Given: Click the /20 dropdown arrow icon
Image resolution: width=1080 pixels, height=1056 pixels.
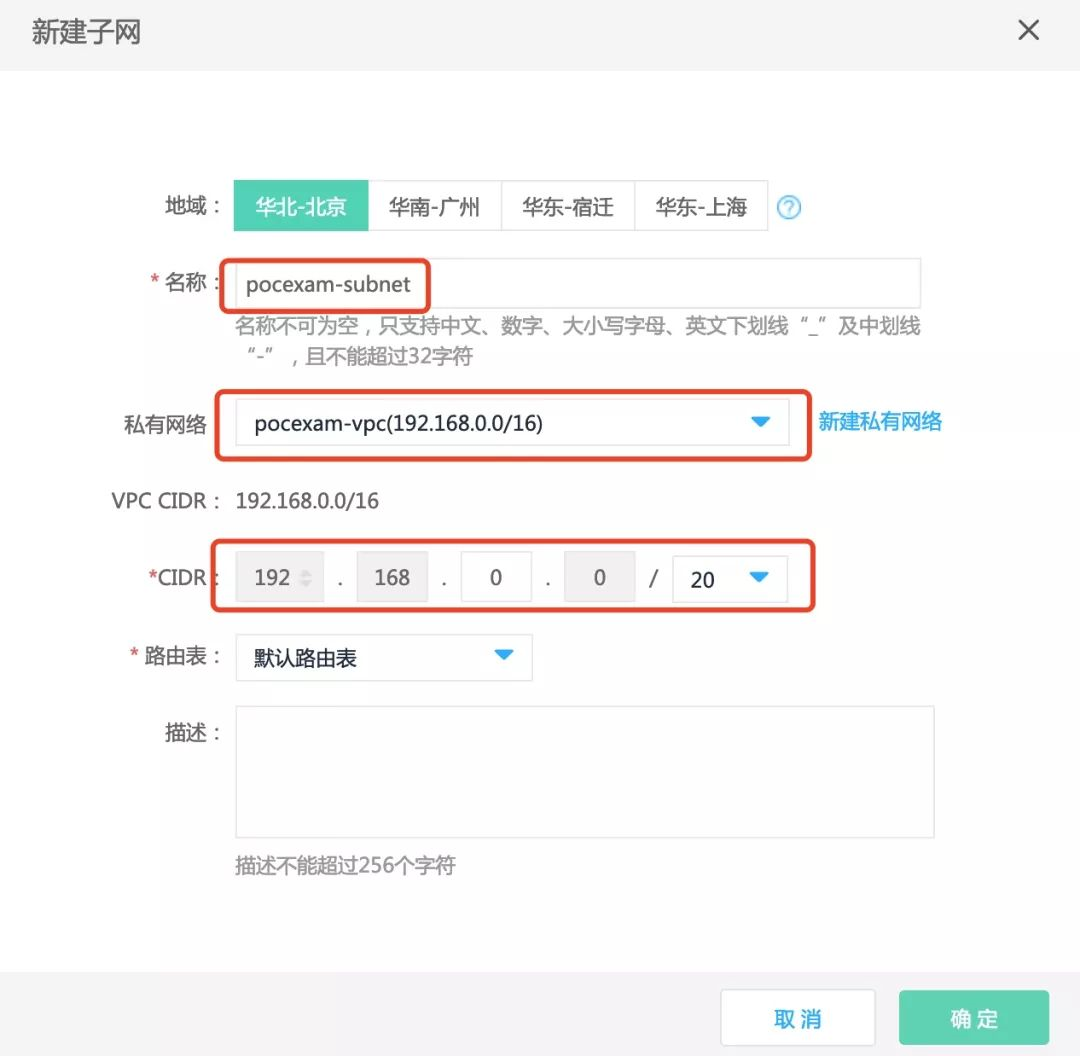Looking at the screenshot, I should coord(760,577).
